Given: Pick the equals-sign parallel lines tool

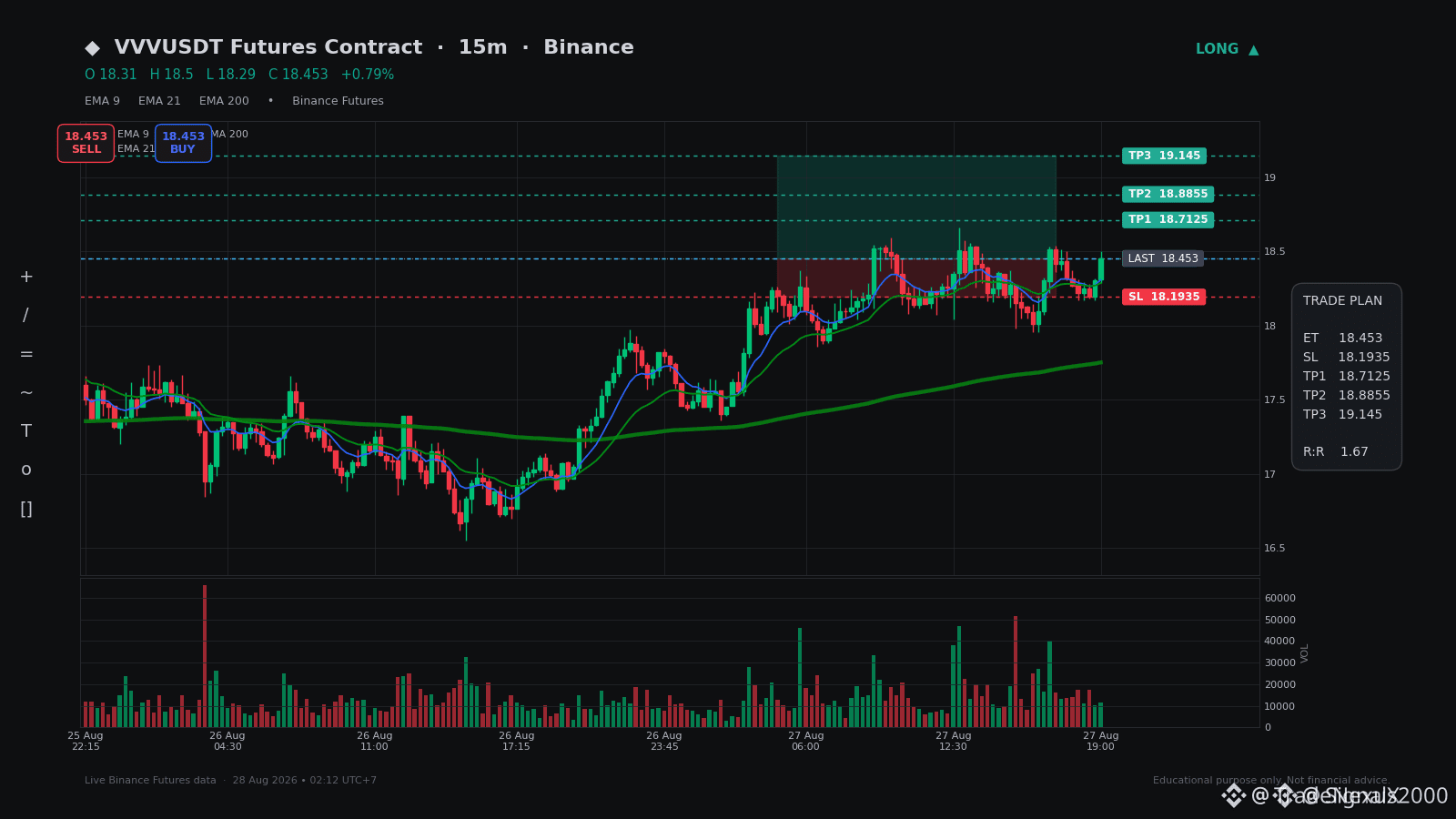Looking at the screenshot, I should coord(26,354).
